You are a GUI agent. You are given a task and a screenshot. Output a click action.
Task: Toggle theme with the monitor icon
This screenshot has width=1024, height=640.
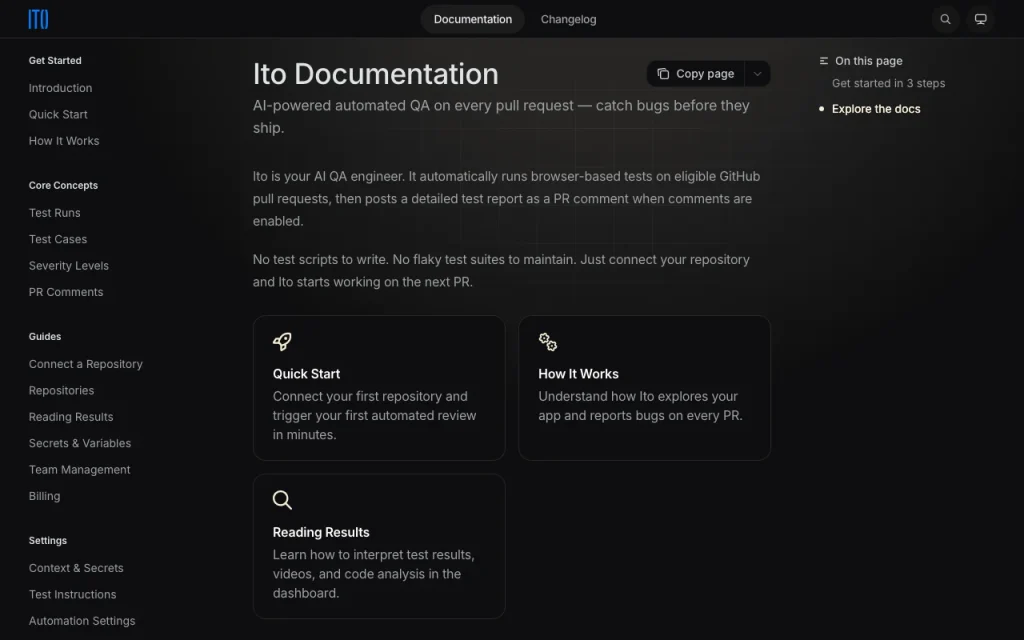click(980, 19)
